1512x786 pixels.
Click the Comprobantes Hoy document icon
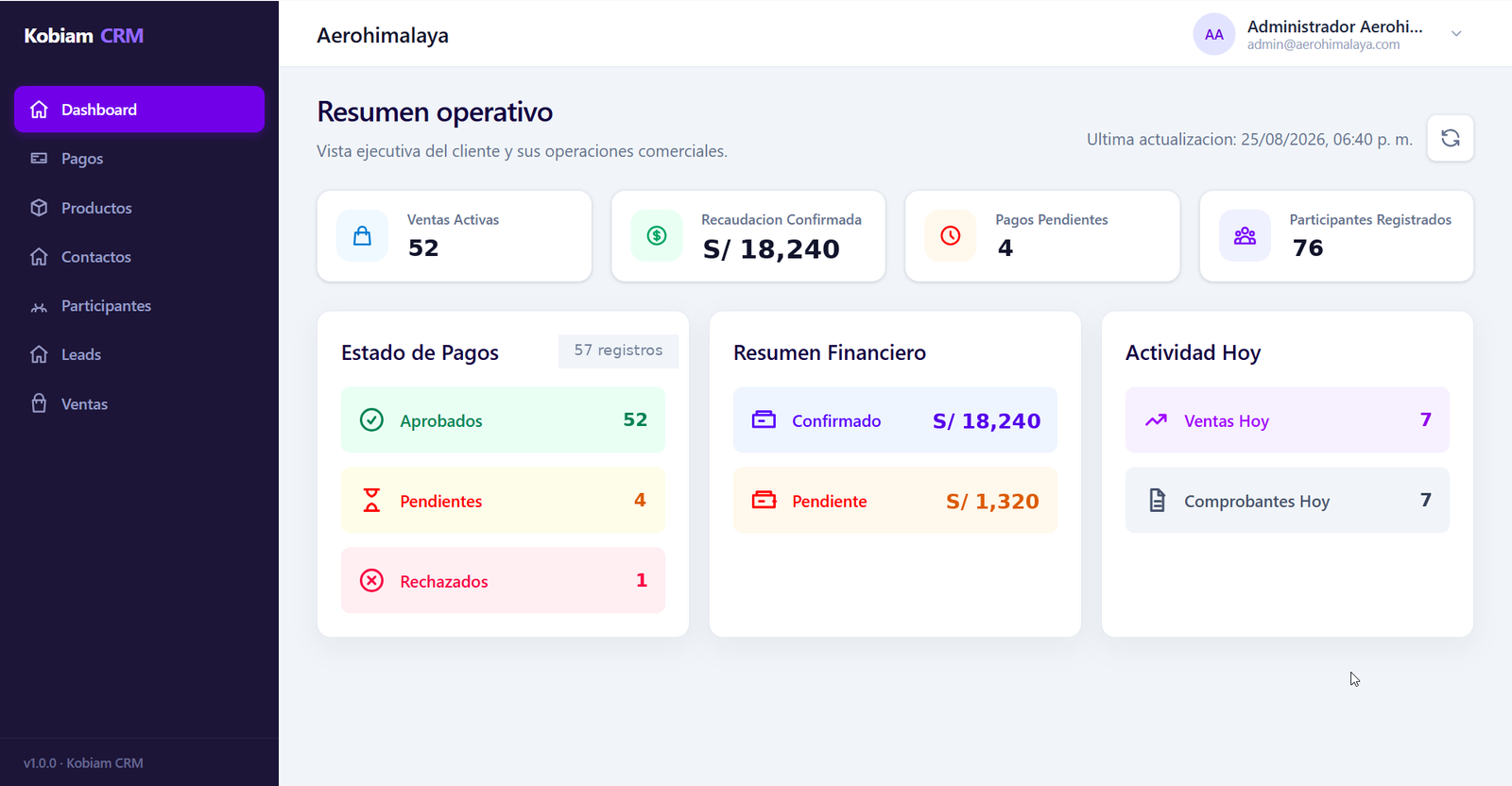pos(1157,500)
